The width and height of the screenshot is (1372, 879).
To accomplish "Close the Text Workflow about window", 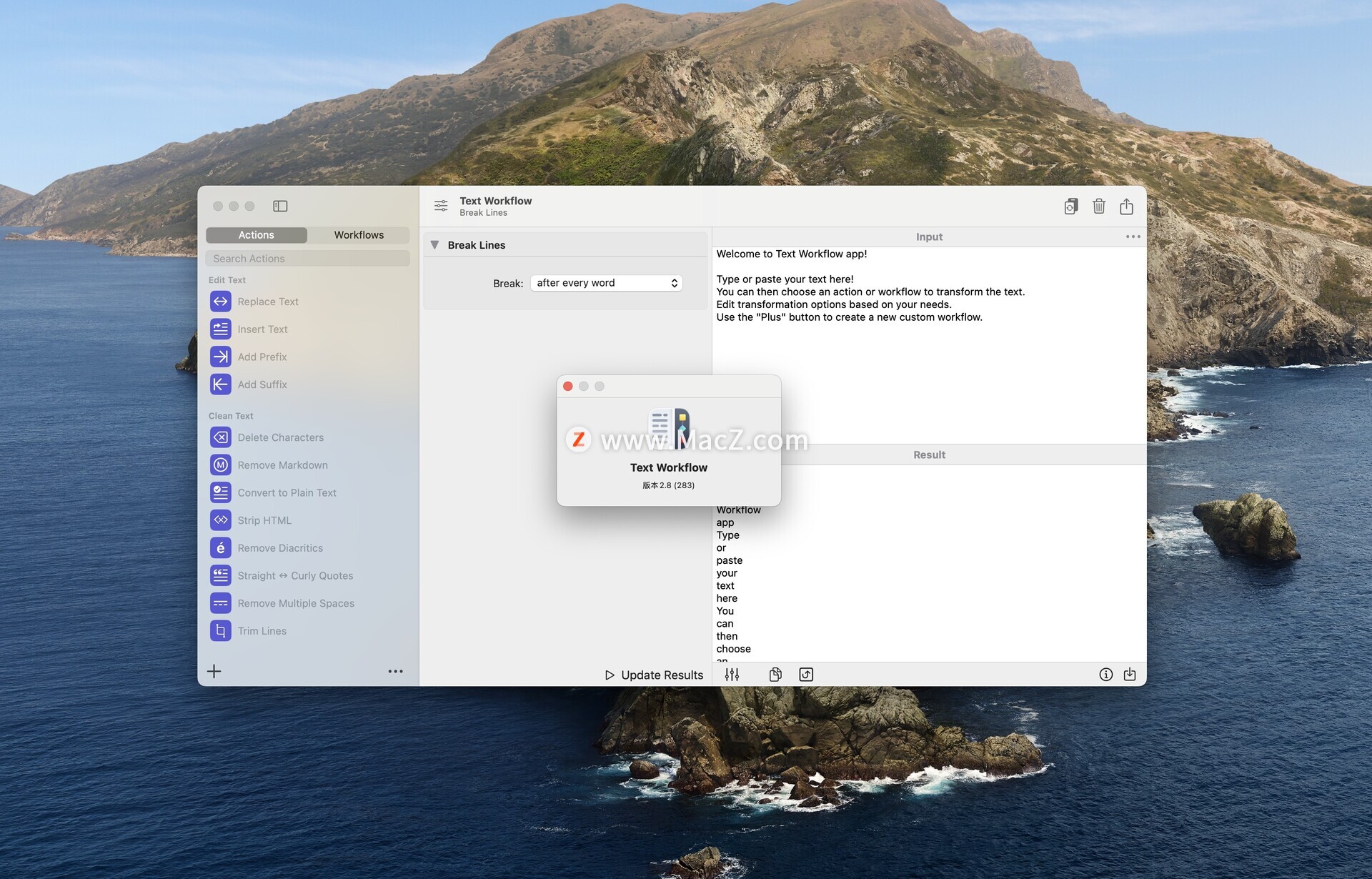I will (568, 387).
